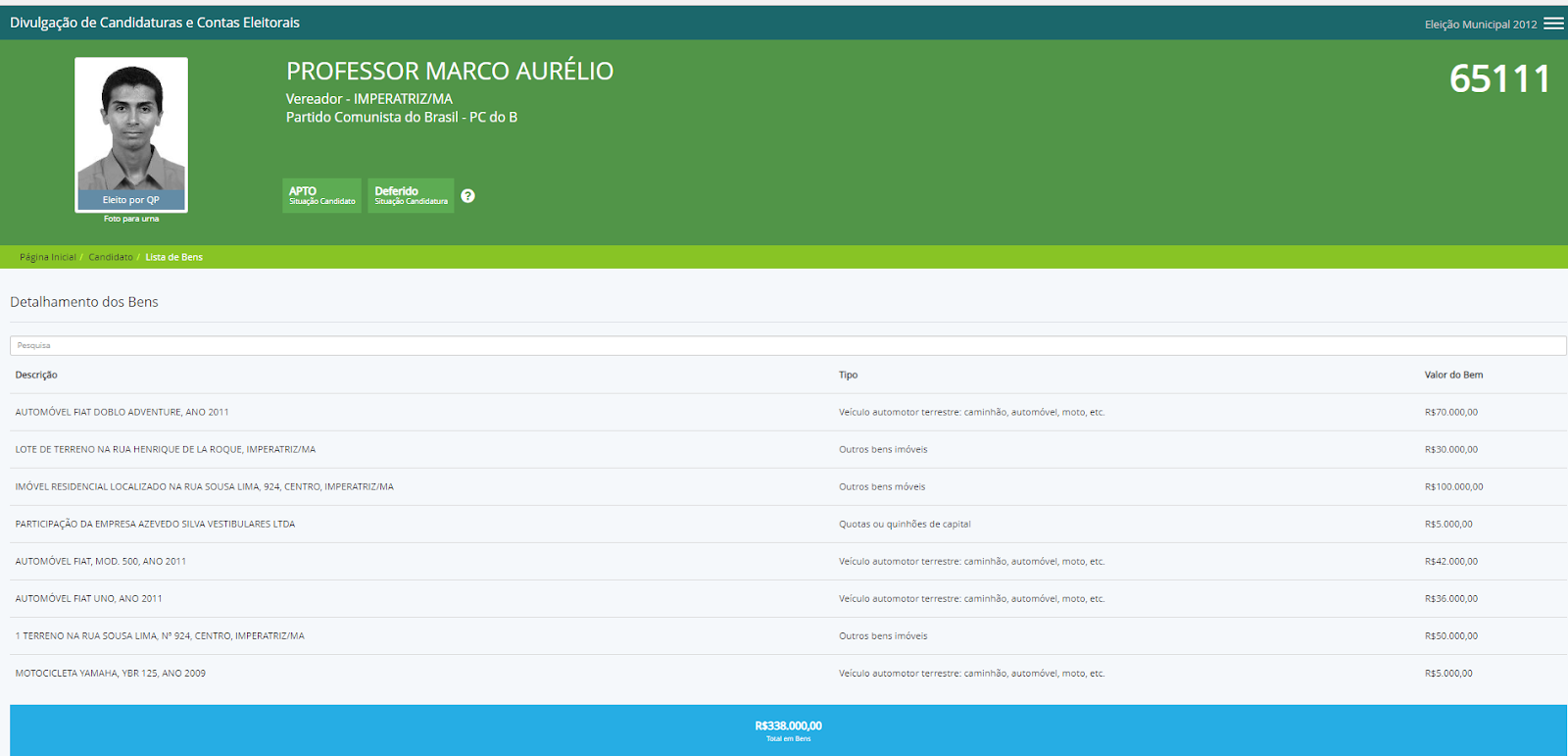Open the hamburger menu icon
Viewport: 1568px width, 756px height.
(1553, 24)
